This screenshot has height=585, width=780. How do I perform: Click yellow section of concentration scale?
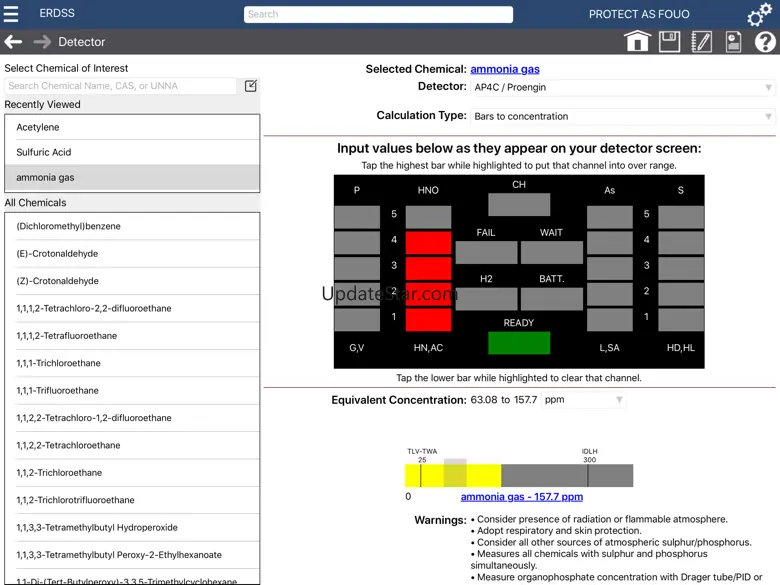[x=453, y=476]
